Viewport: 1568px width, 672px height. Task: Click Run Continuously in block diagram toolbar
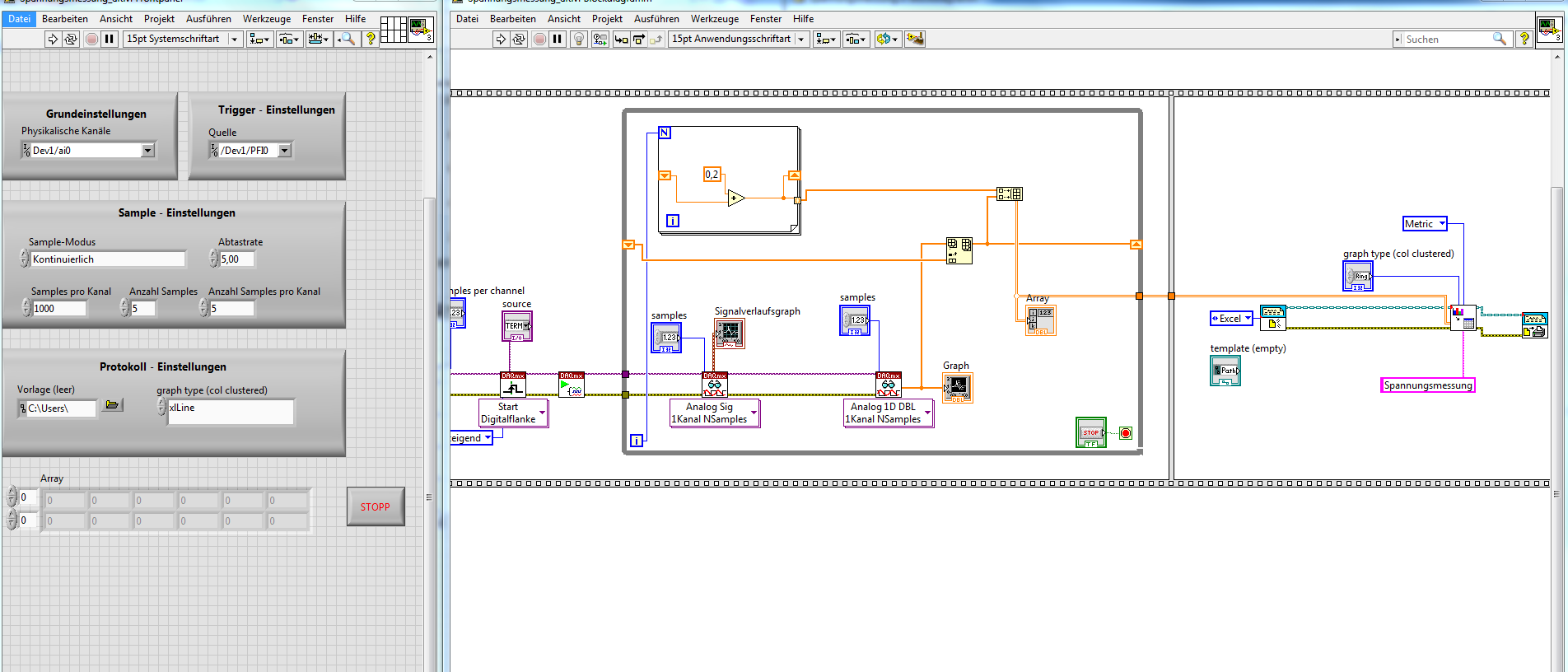pyautogui.click(x=519, y=39)
